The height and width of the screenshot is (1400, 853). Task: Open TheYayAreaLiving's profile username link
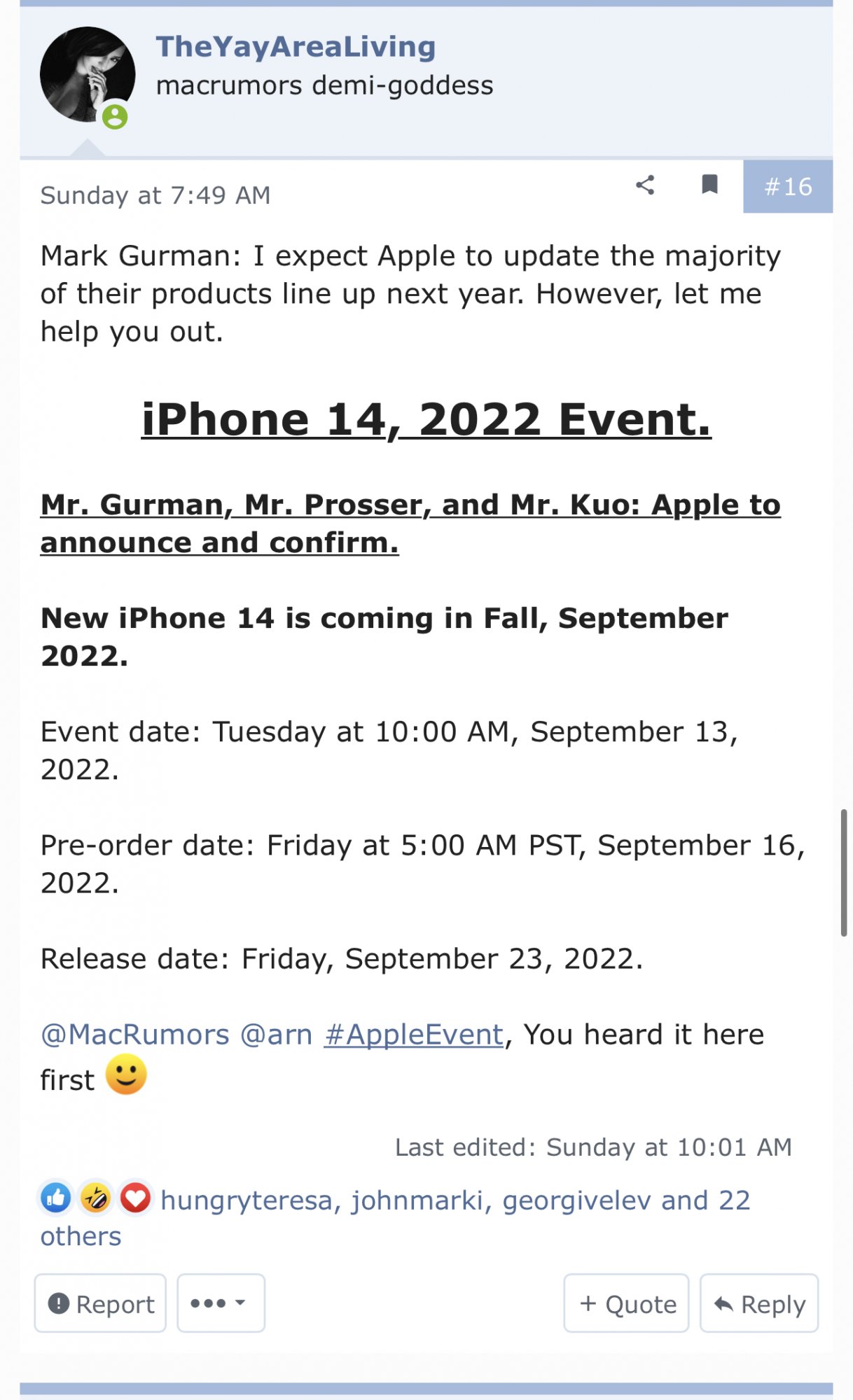(296, 47)
